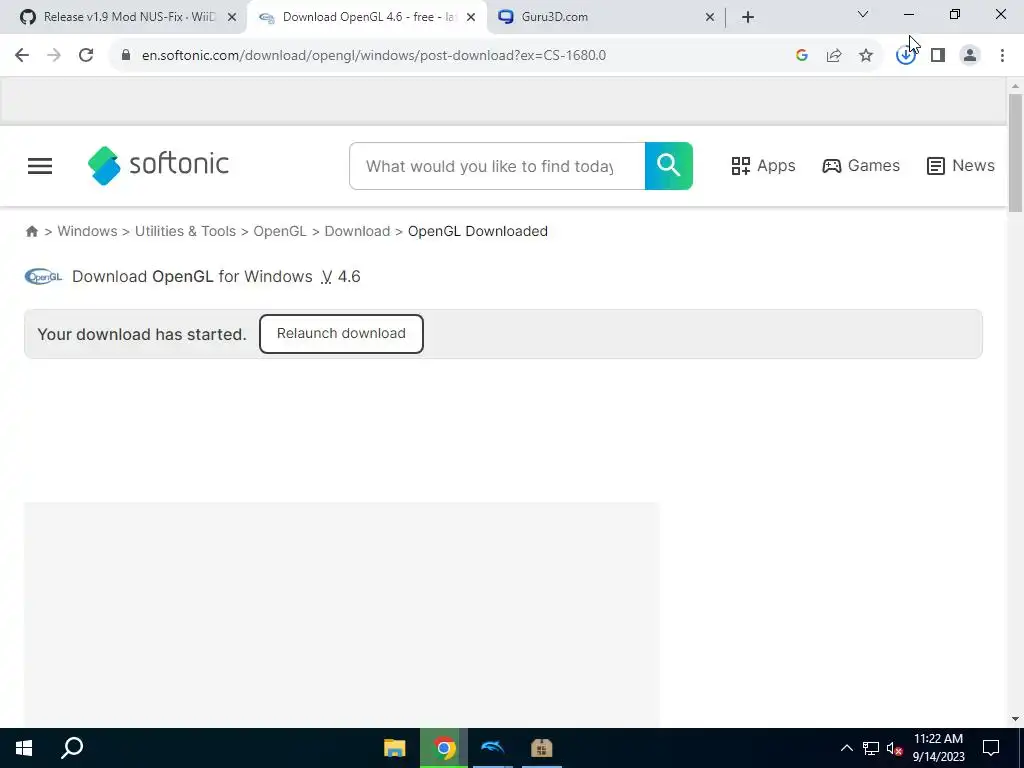Click the Relaunch download button
The width and height of the screenshot is (1024, 768).
click(x=341, y=334)
